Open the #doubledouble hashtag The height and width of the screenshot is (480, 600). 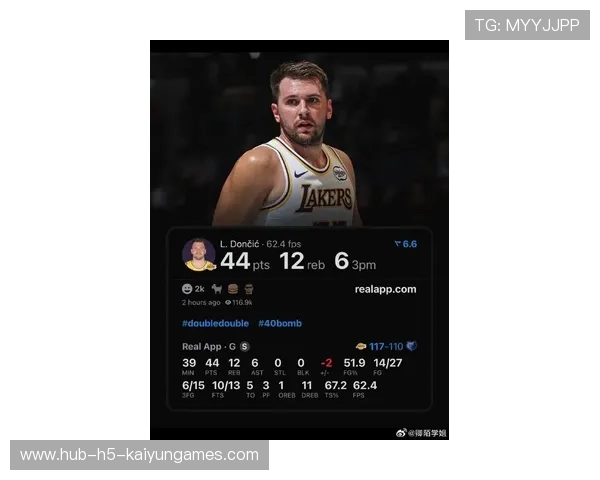tap(215, 323)
